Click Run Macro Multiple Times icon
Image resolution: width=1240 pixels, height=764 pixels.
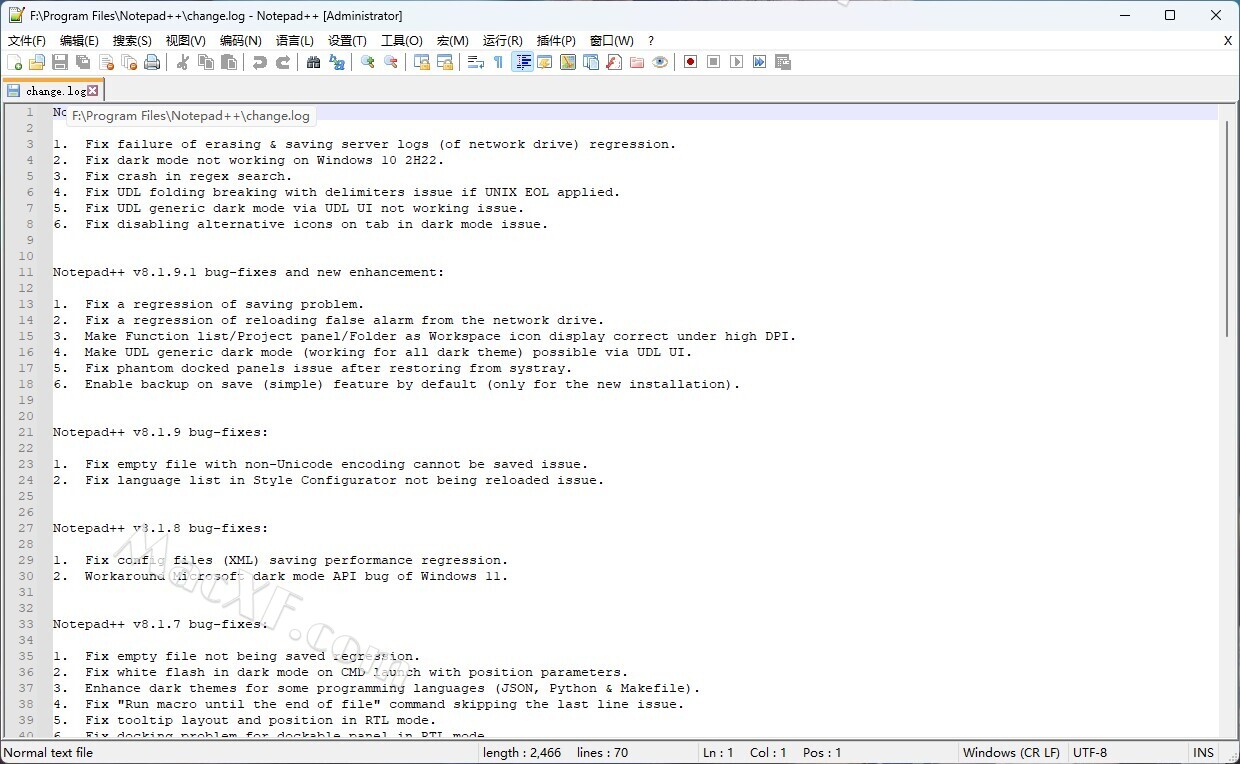[760, 62]
